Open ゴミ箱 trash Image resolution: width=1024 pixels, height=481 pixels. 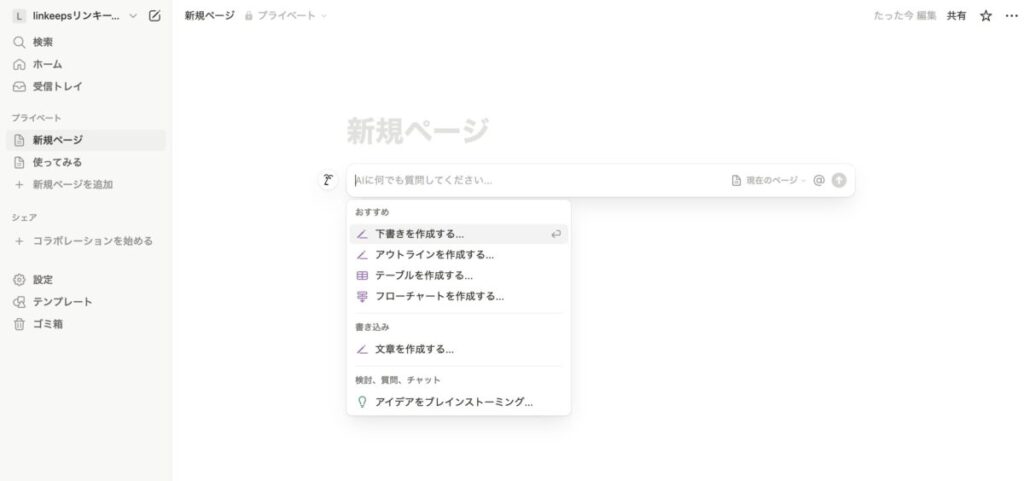[86, 324]
